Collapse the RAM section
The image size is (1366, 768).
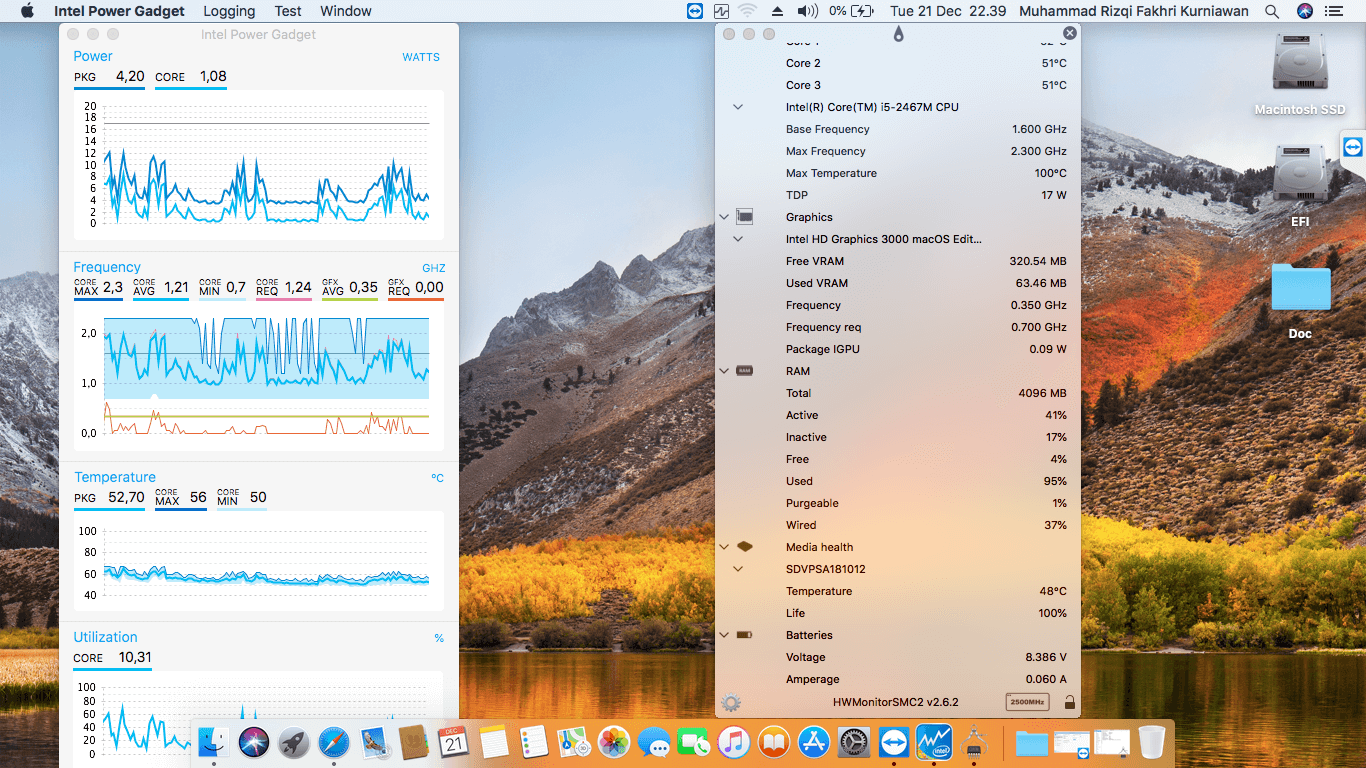tap(724, 371)
